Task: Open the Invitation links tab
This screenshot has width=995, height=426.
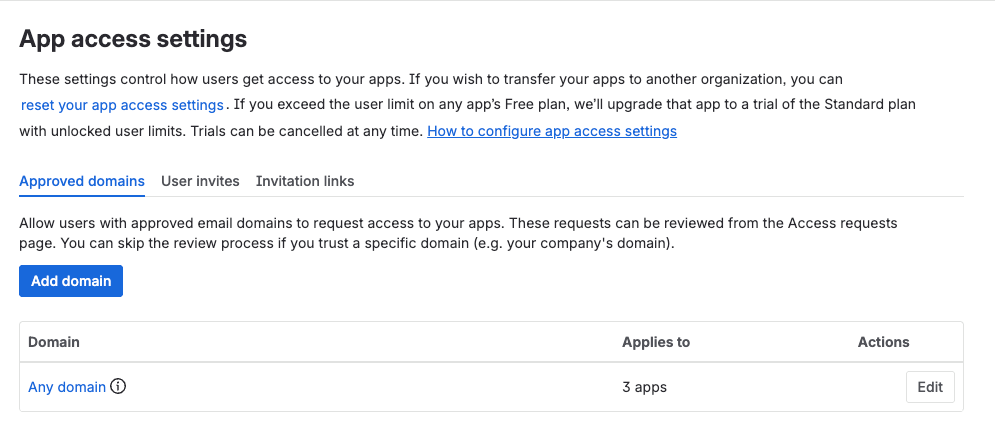Action: [x=305, y=182]
